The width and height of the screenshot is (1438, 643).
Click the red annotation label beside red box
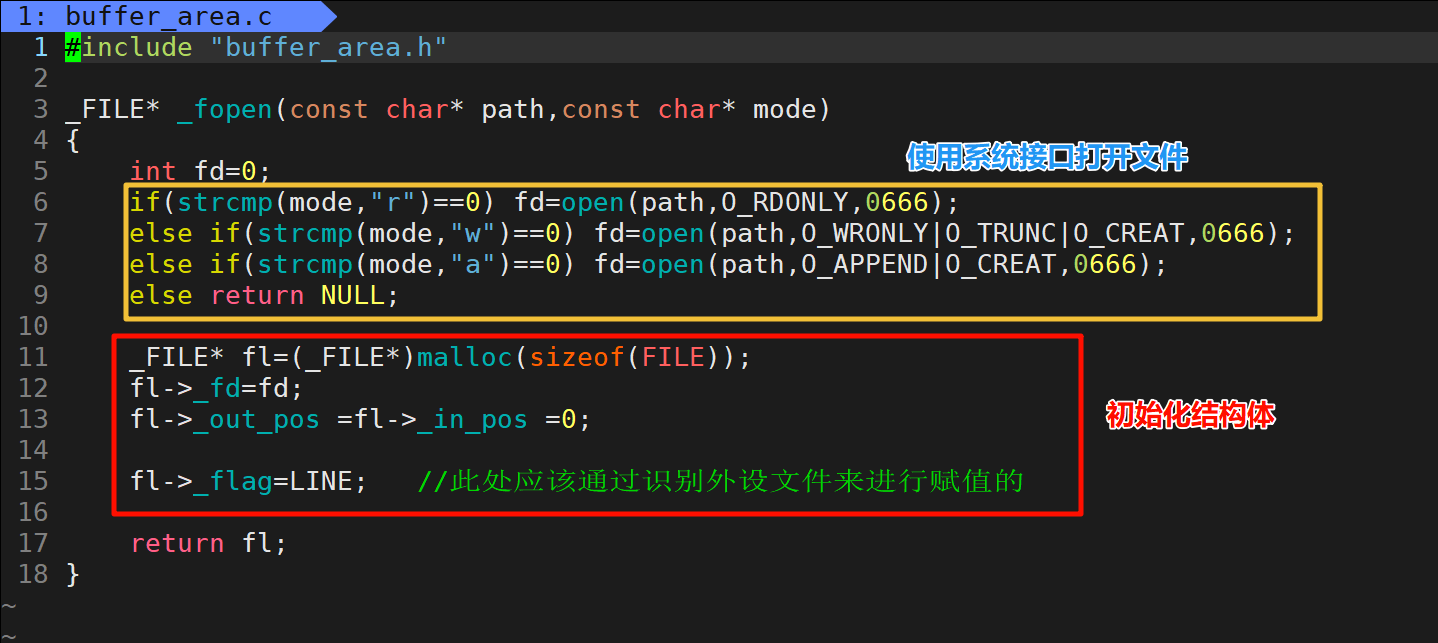[x=1190, y=415]
